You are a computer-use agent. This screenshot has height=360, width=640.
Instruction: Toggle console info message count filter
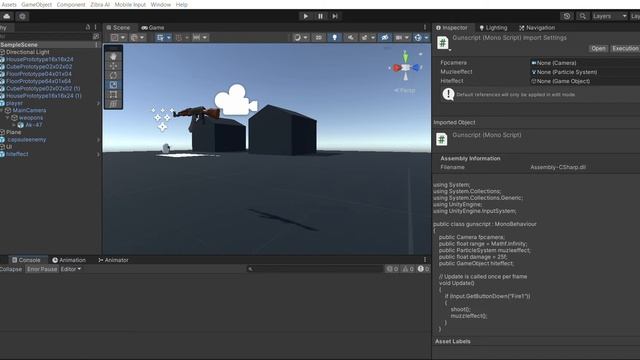(392, 269)
